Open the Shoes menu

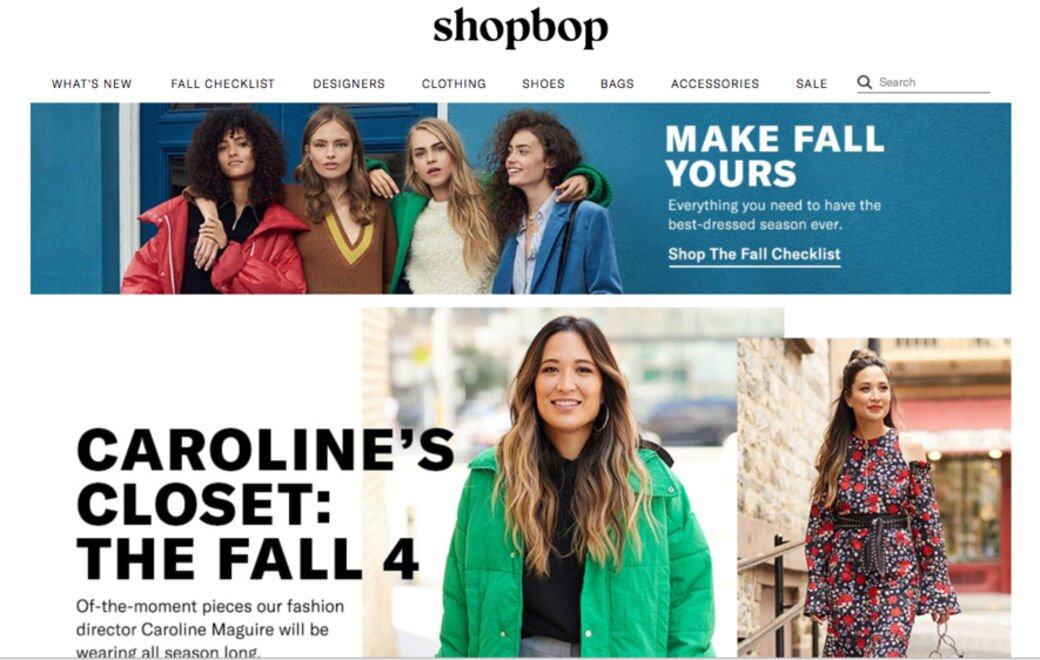[543, 84]
